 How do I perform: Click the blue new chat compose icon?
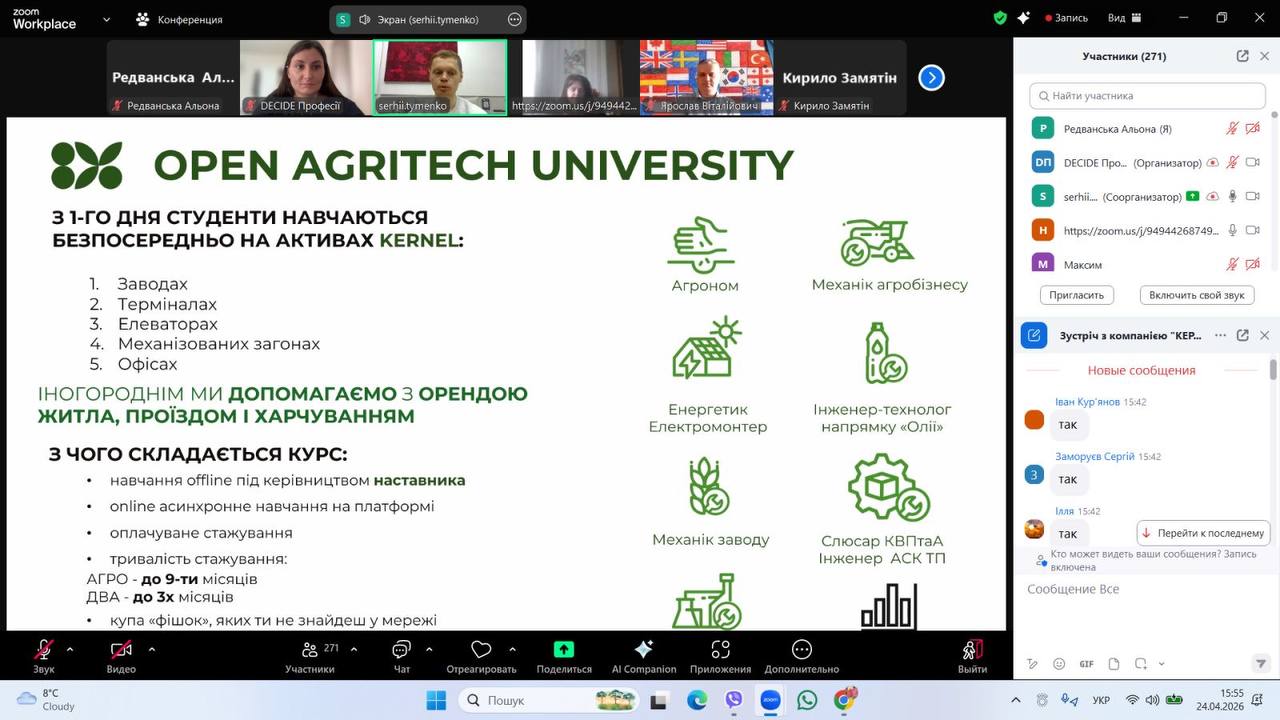pyautogui.click(x=1034, y=336)
